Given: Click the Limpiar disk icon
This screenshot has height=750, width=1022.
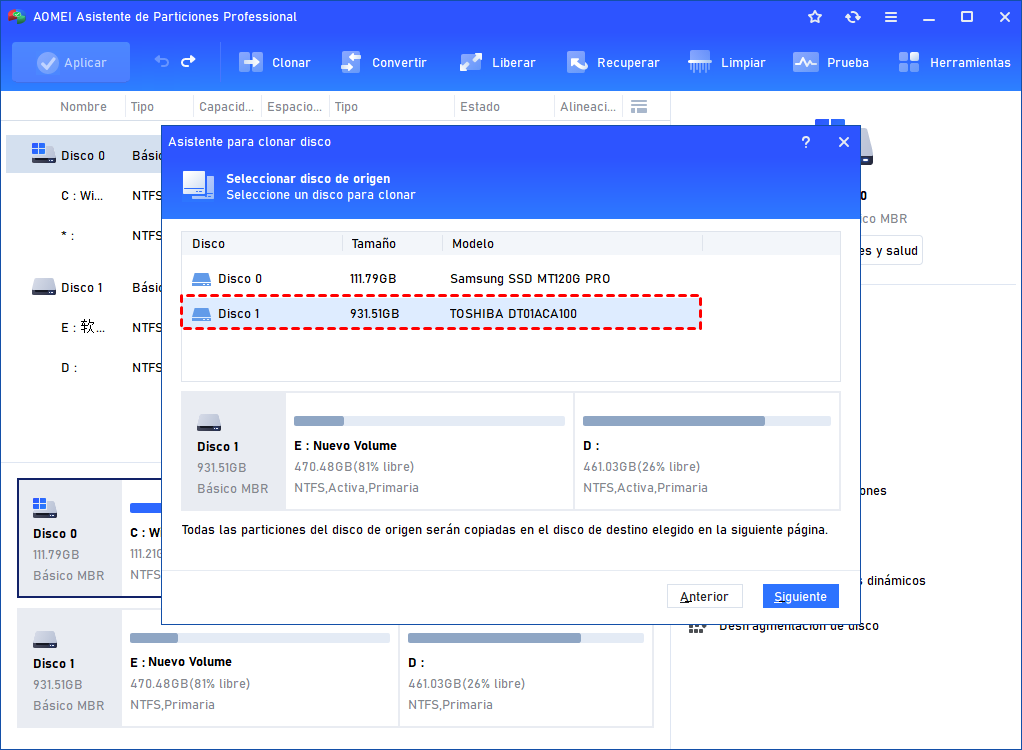Looking at the screenshot, I should point(701,62).
